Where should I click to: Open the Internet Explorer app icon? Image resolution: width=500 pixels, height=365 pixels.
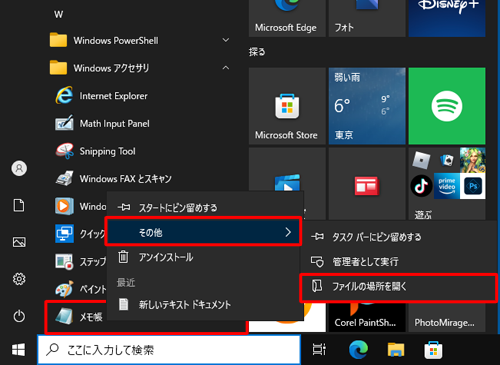click(x=64, y=95)
